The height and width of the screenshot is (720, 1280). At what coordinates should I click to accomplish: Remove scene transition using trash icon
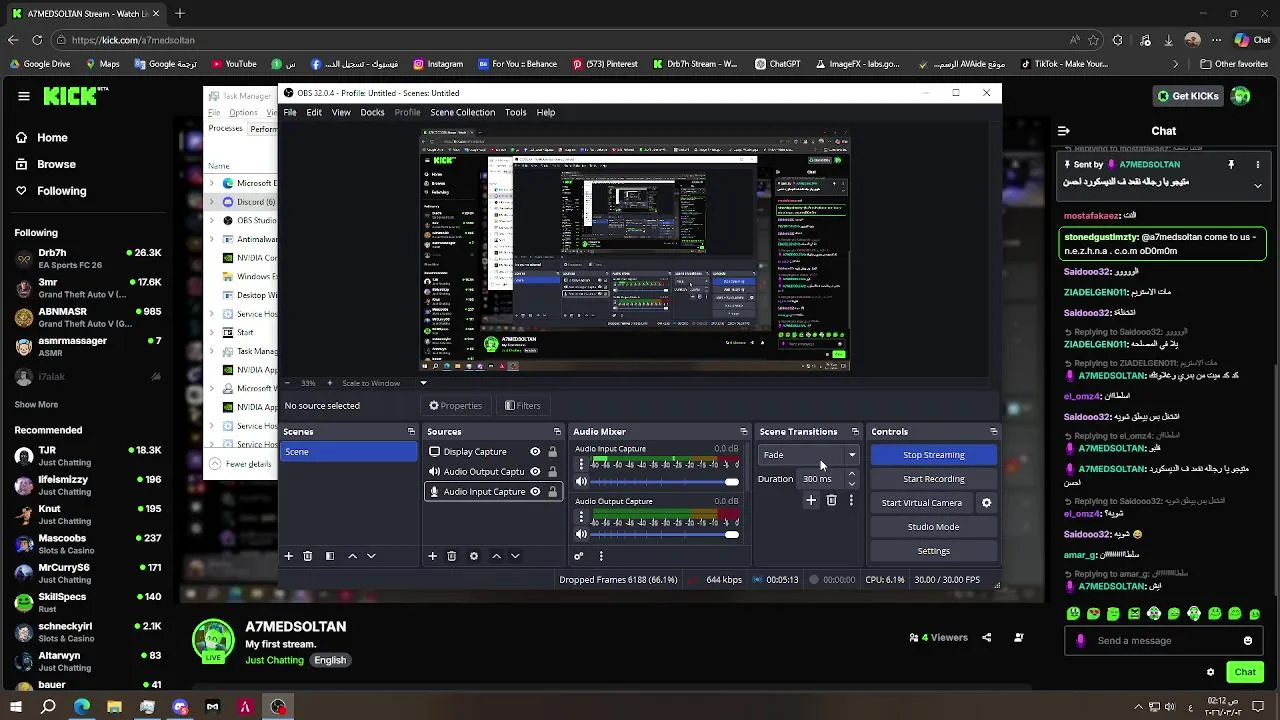831,500
